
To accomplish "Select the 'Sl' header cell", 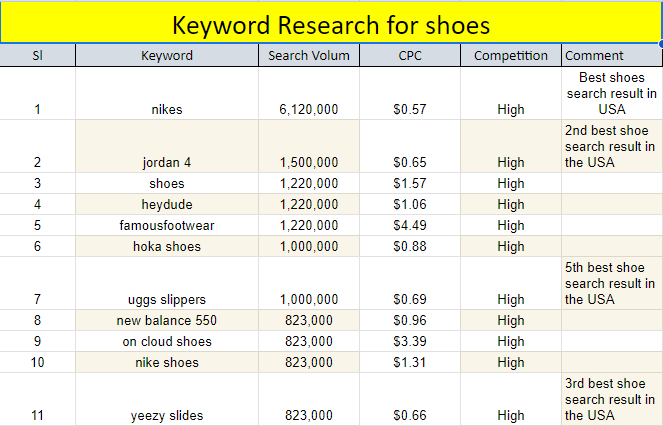I will coord(38,56).
